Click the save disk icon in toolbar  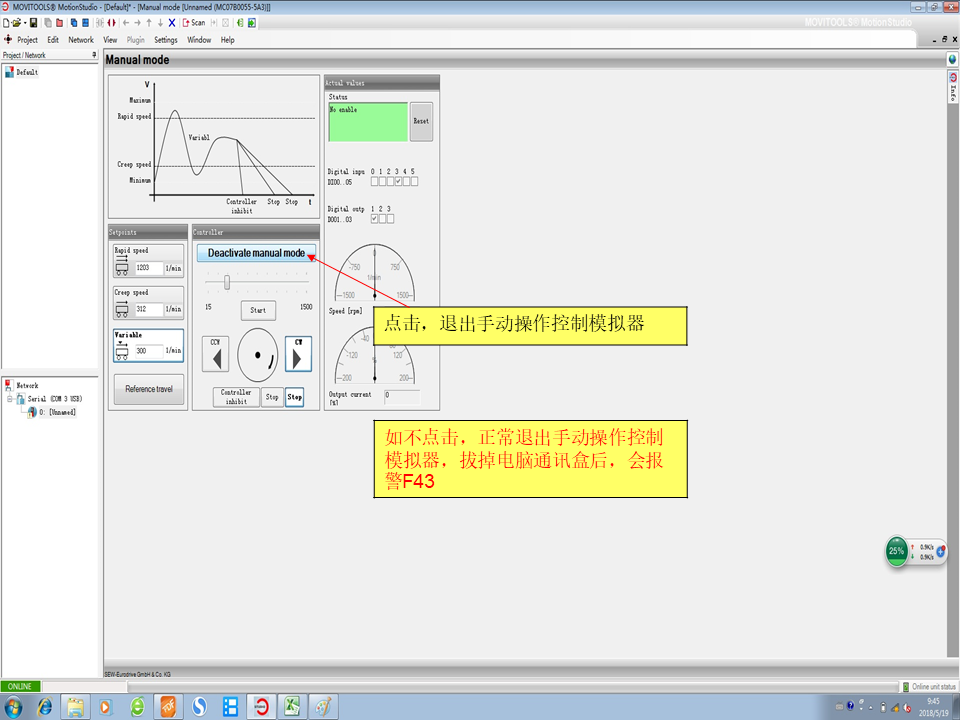click(x=34, y=22)
